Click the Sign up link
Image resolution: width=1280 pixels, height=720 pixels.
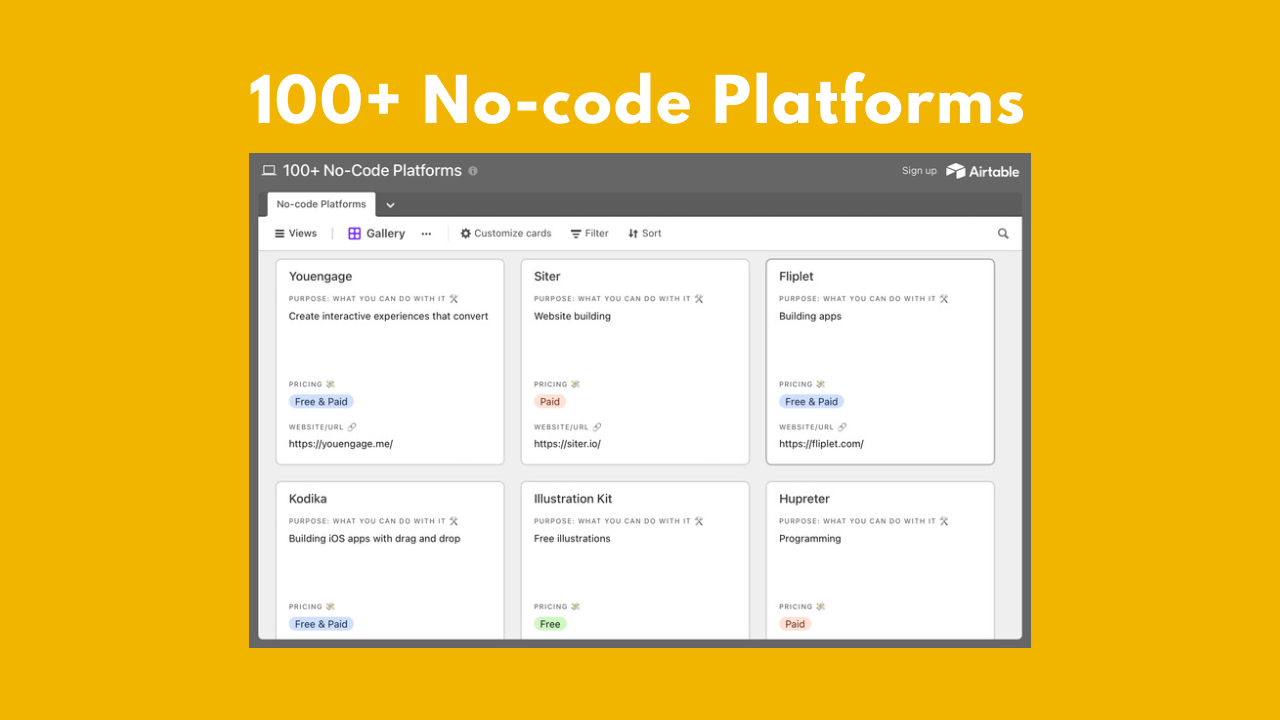[919, 171]
